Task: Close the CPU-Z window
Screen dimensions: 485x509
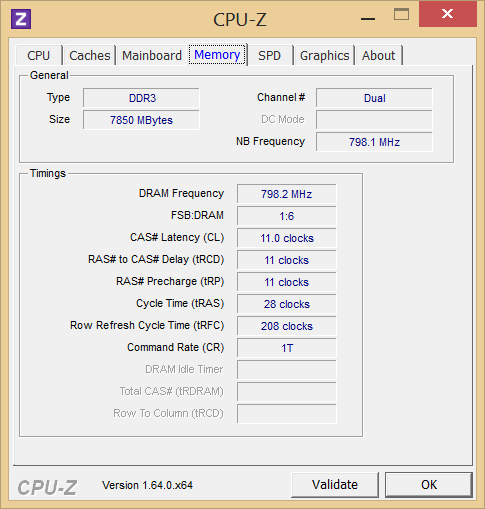Action: pyautogui.click(x=447, y=14)
